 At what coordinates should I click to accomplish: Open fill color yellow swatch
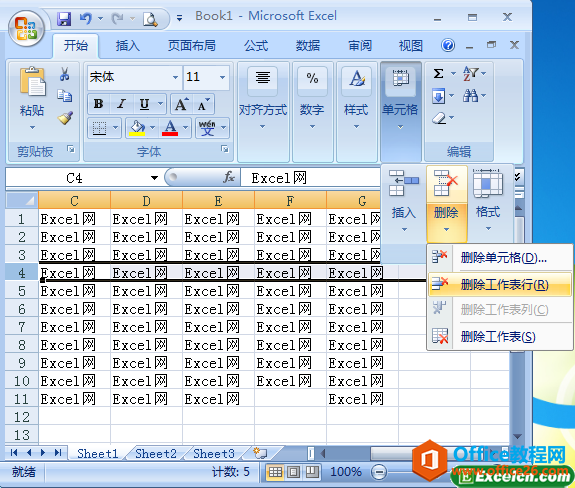(x=137, y=128)
